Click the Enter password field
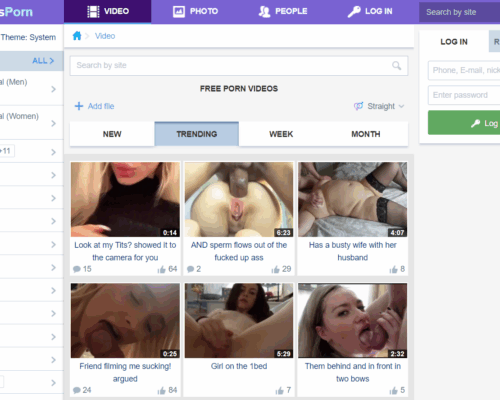 point(464,95)
